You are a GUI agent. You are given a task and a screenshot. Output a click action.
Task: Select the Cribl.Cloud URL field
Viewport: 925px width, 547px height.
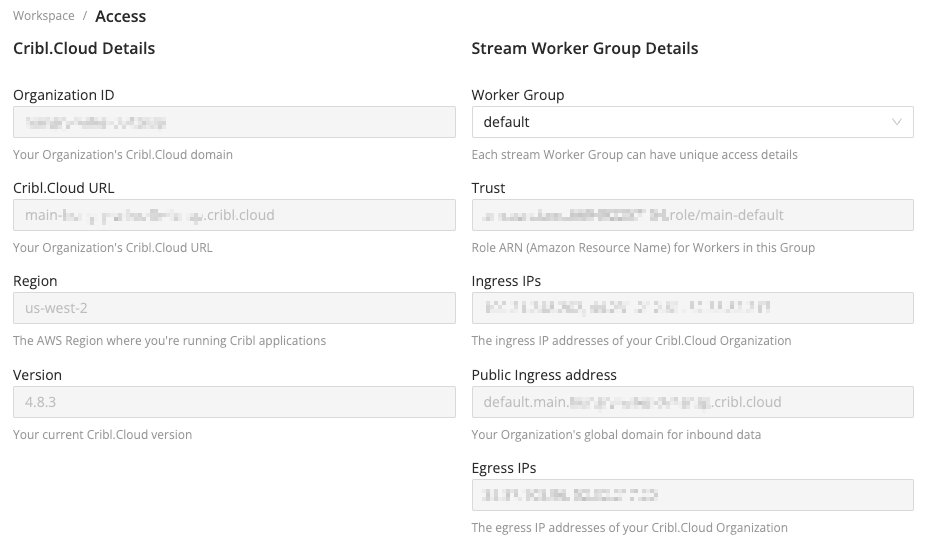pyautogui.click(x=234, y=215)
